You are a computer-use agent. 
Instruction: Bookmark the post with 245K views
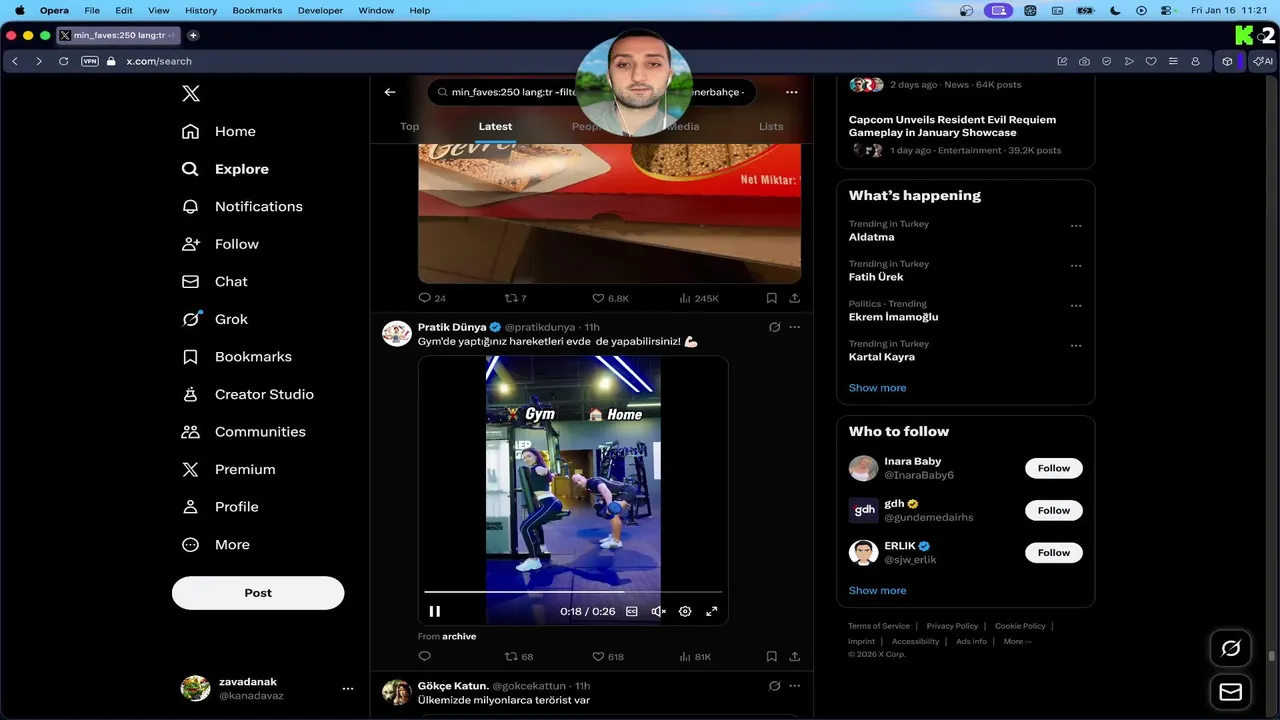pos(772,298)
